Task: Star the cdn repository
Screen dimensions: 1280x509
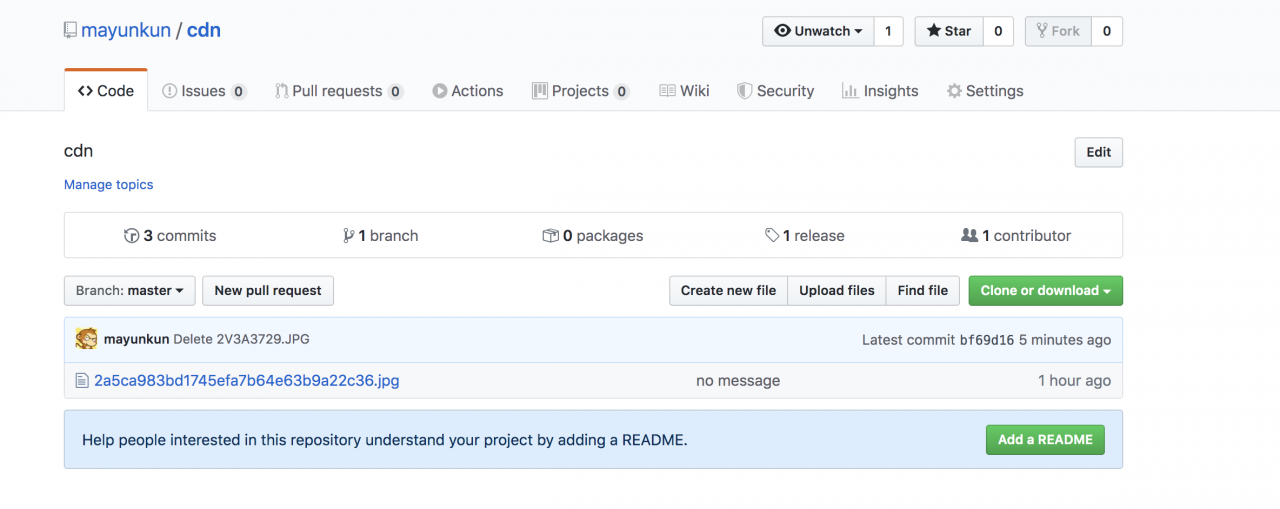Action: coord(949,31)
